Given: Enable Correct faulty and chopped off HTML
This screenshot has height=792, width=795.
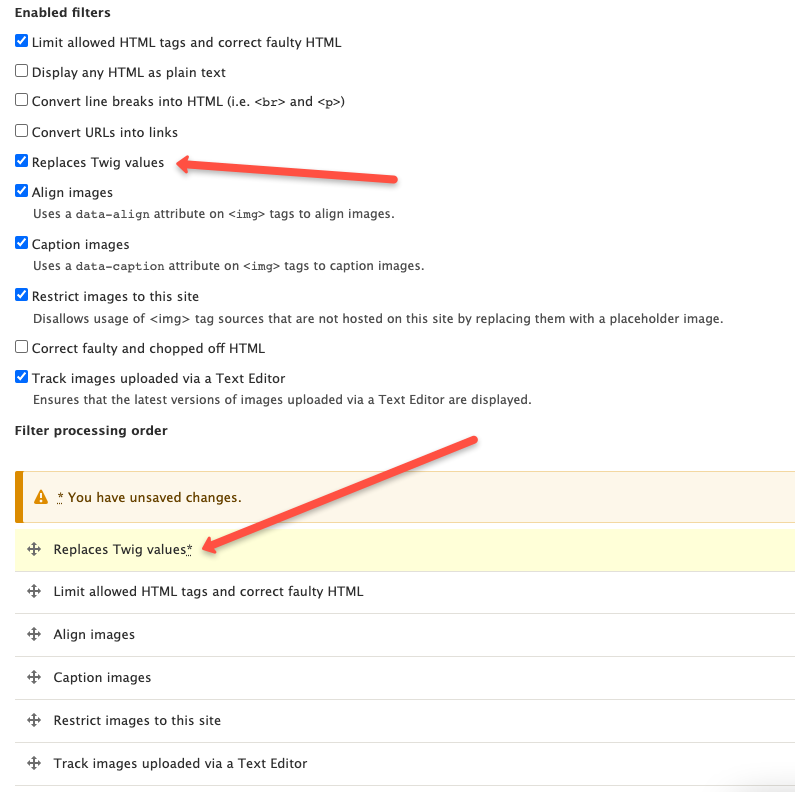Looking at the screenshot, I should point(21,347).
